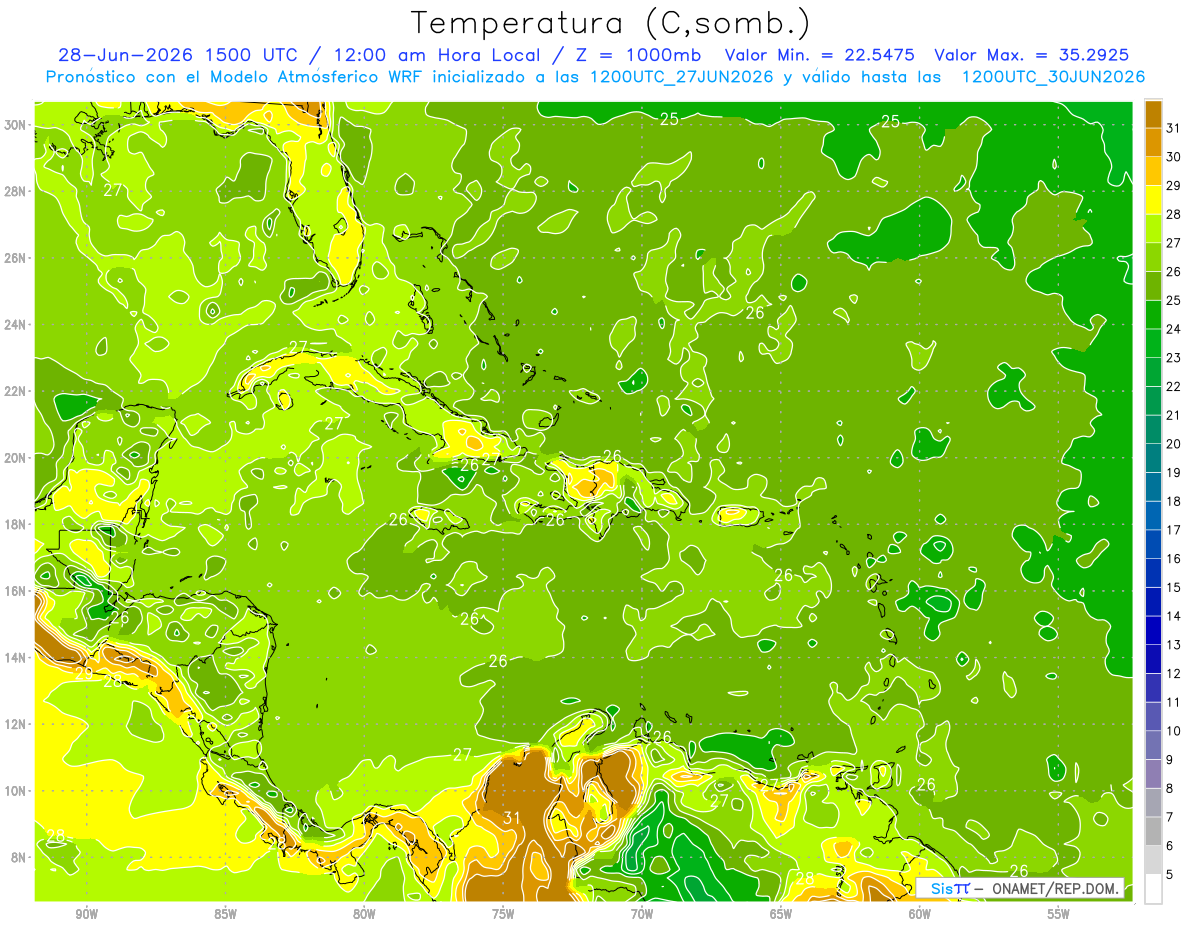Click the 8N latitude axis label

20,857
